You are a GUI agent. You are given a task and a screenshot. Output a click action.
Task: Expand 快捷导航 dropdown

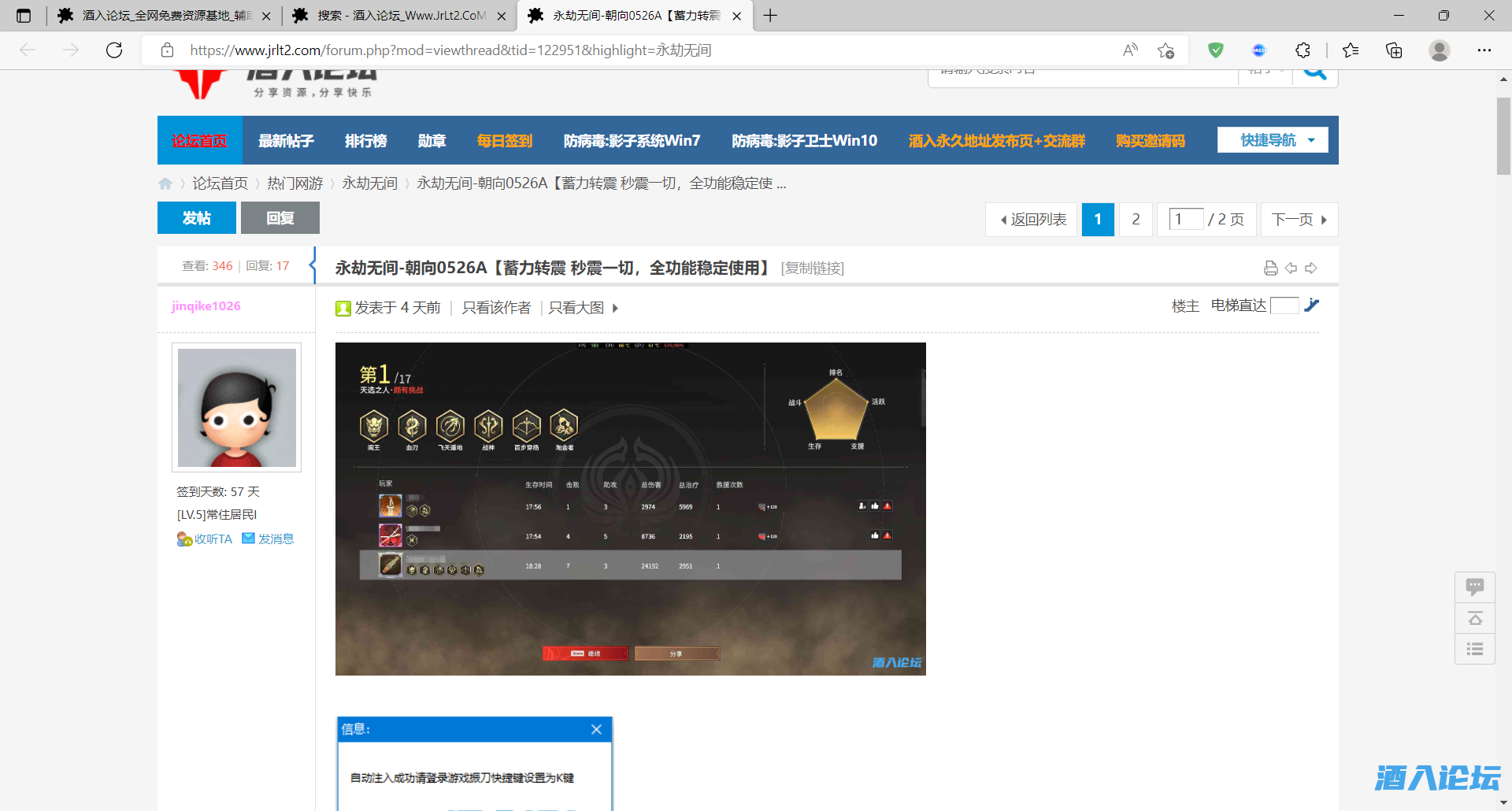1273,140
